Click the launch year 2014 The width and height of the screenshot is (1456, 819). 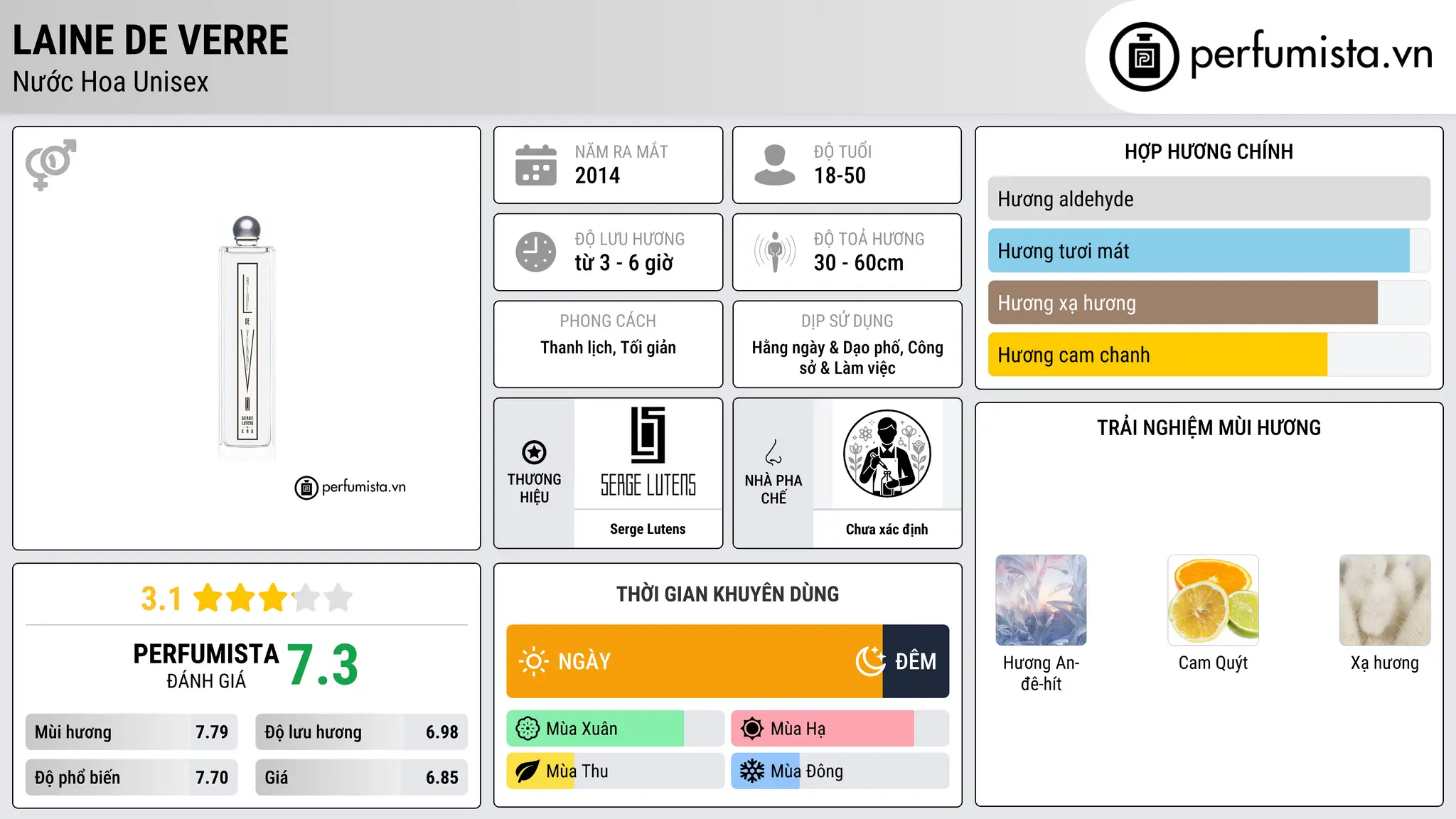tap(597, 176)
